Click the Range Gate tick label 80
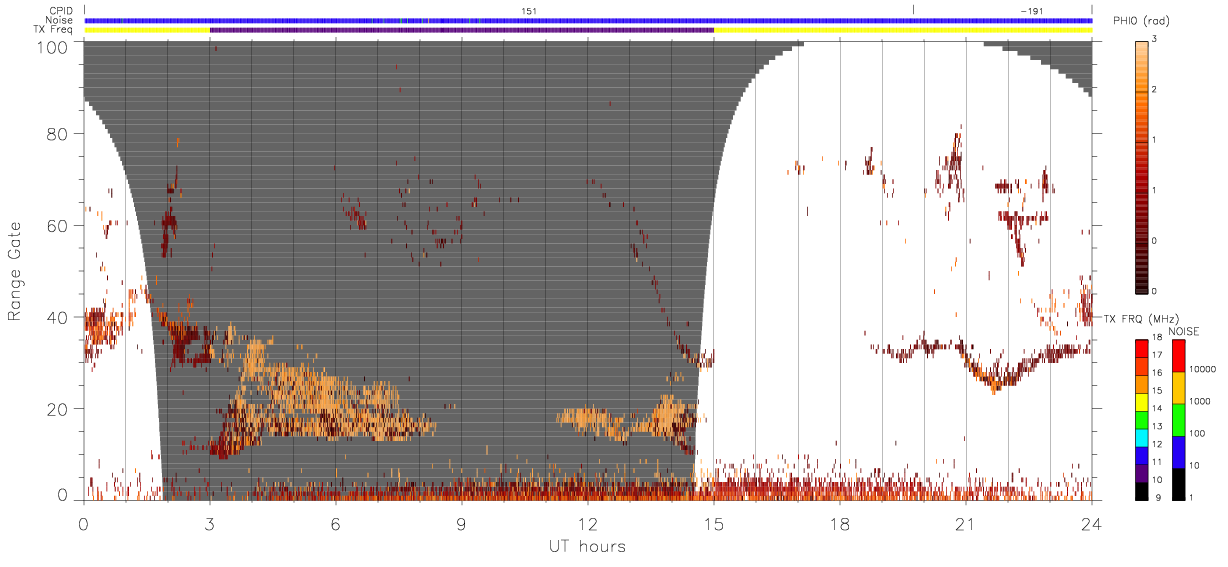The image size is (1228, 567). point(56,135)
